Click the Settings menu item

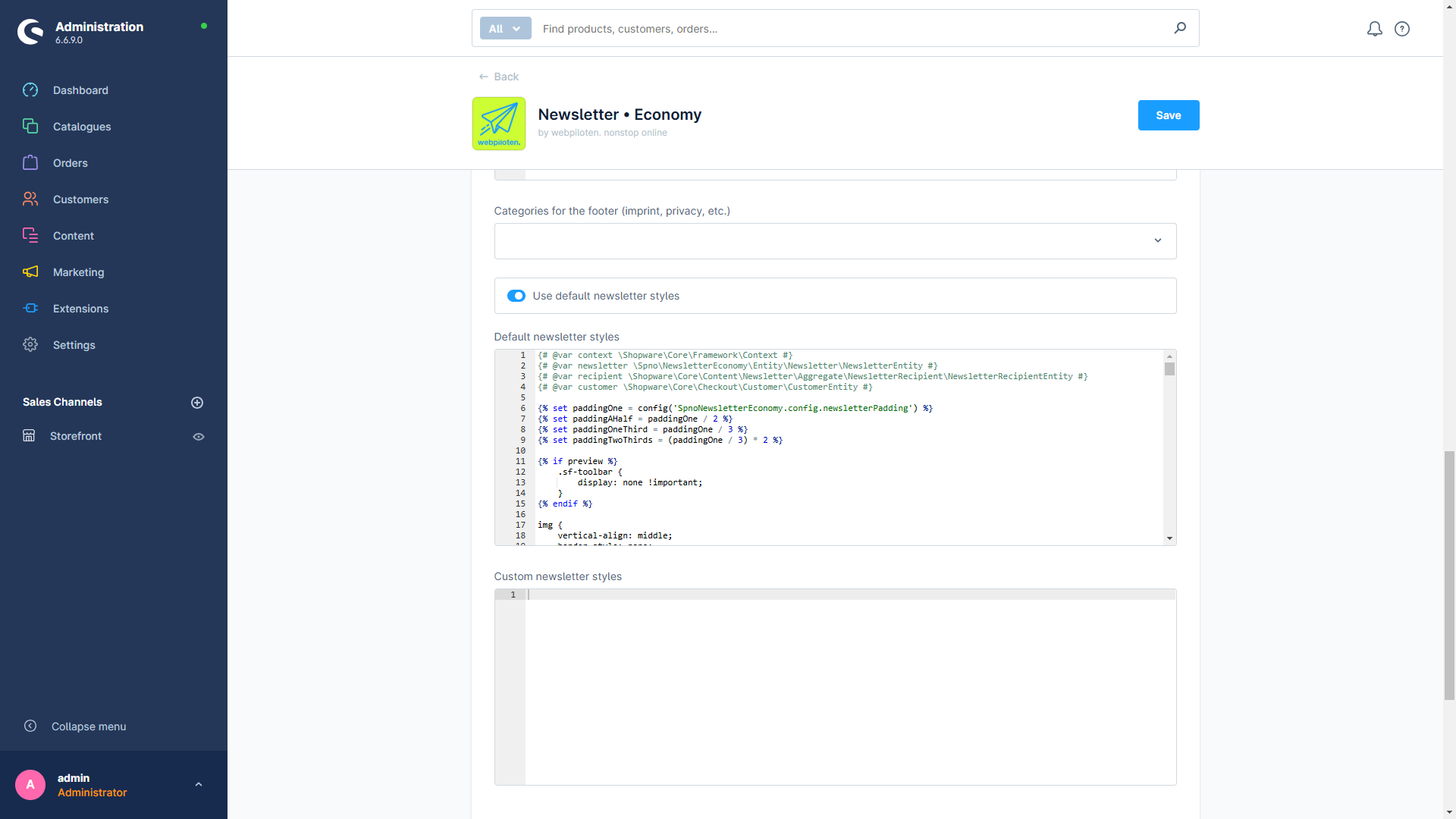point(75,345)
